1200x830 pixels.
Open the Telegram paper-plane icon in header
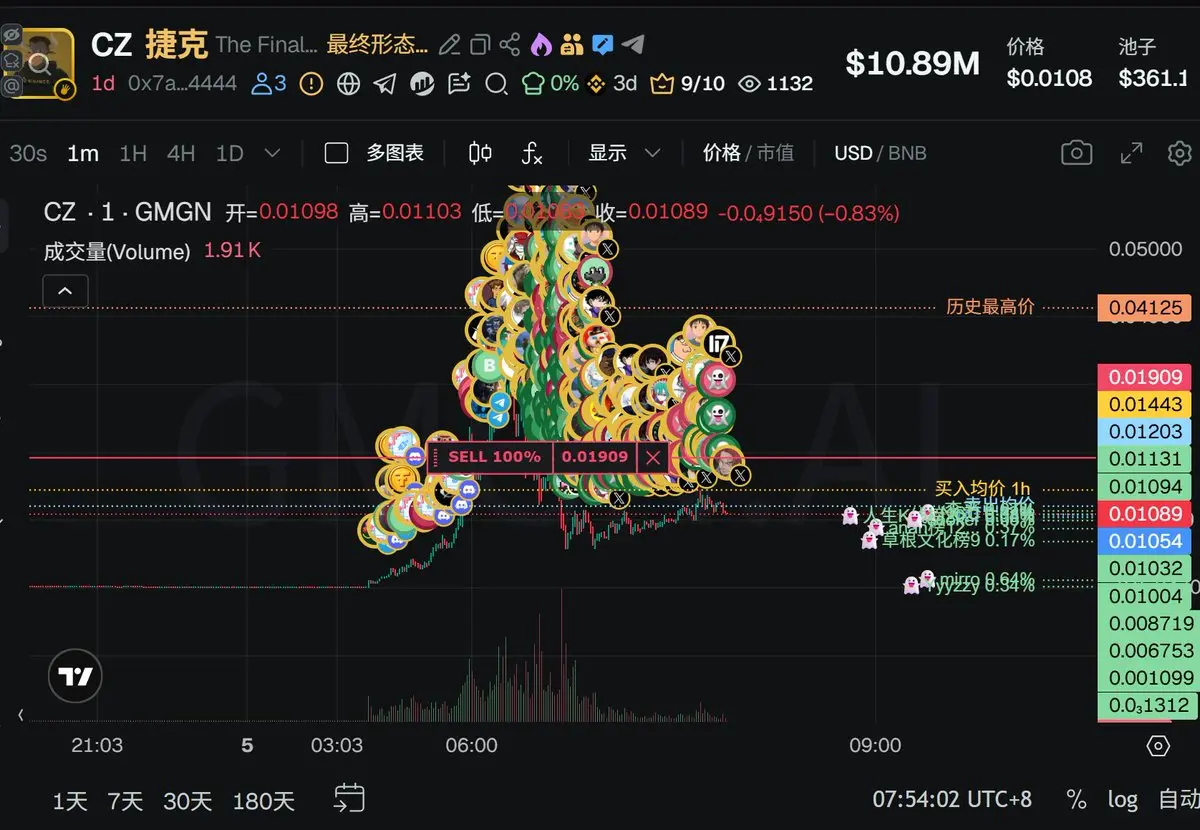(x=632, y=44)
